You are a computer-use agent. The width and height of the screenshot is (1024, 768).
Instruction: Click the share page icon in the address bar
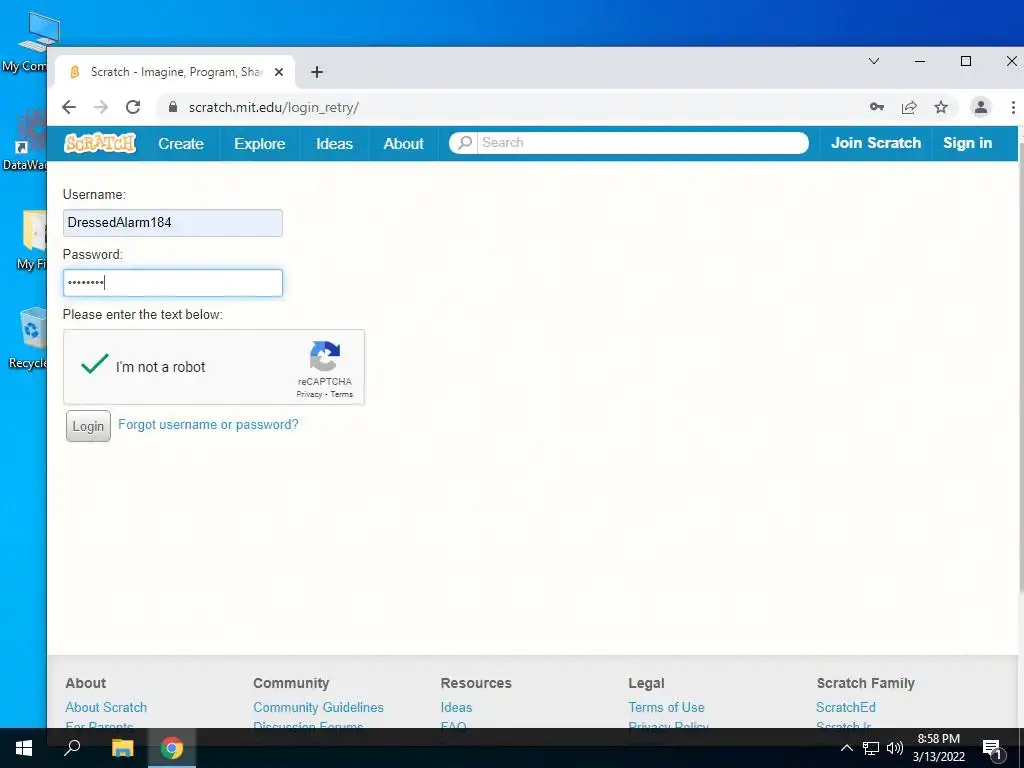click(908, 107)
